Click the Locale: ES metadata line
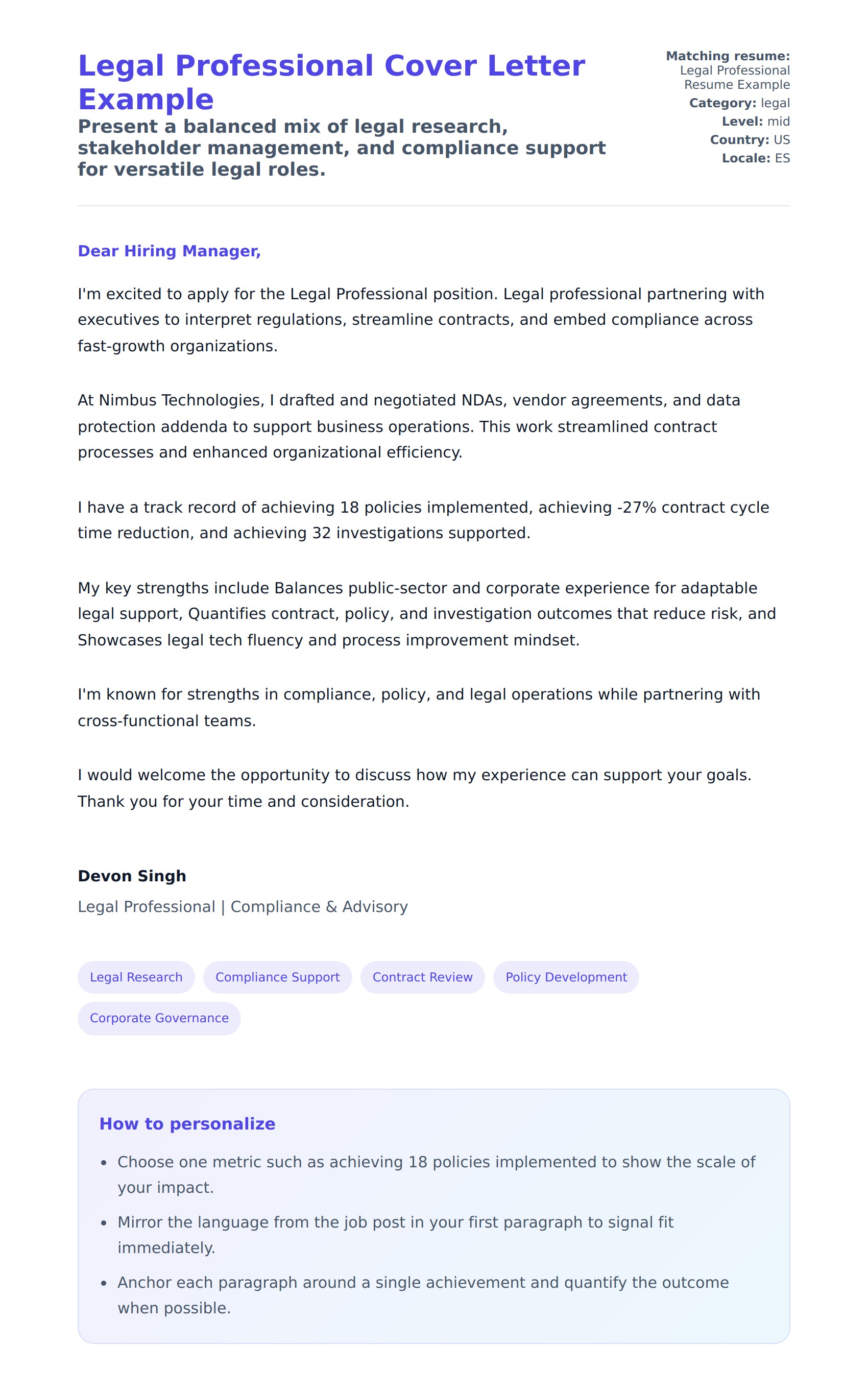The height and width of the screenshot is (1393, 868). (x=756, y=158)
